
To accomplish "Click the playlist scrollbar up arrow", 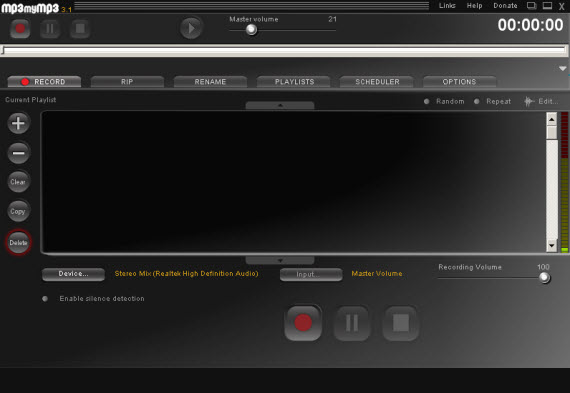I will [552, 119].
